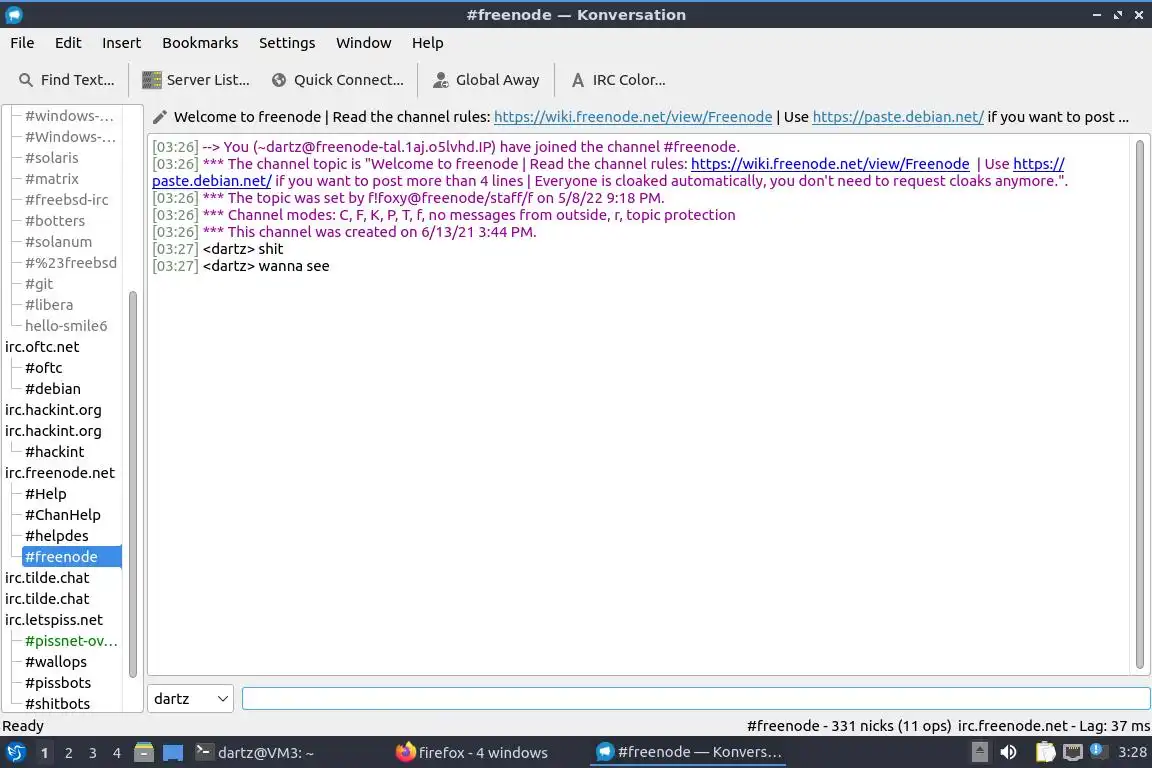This screenshot has height=768, width=1152.
Task: Click the Lag: 37 ms status text
Action: (1114, 726)
